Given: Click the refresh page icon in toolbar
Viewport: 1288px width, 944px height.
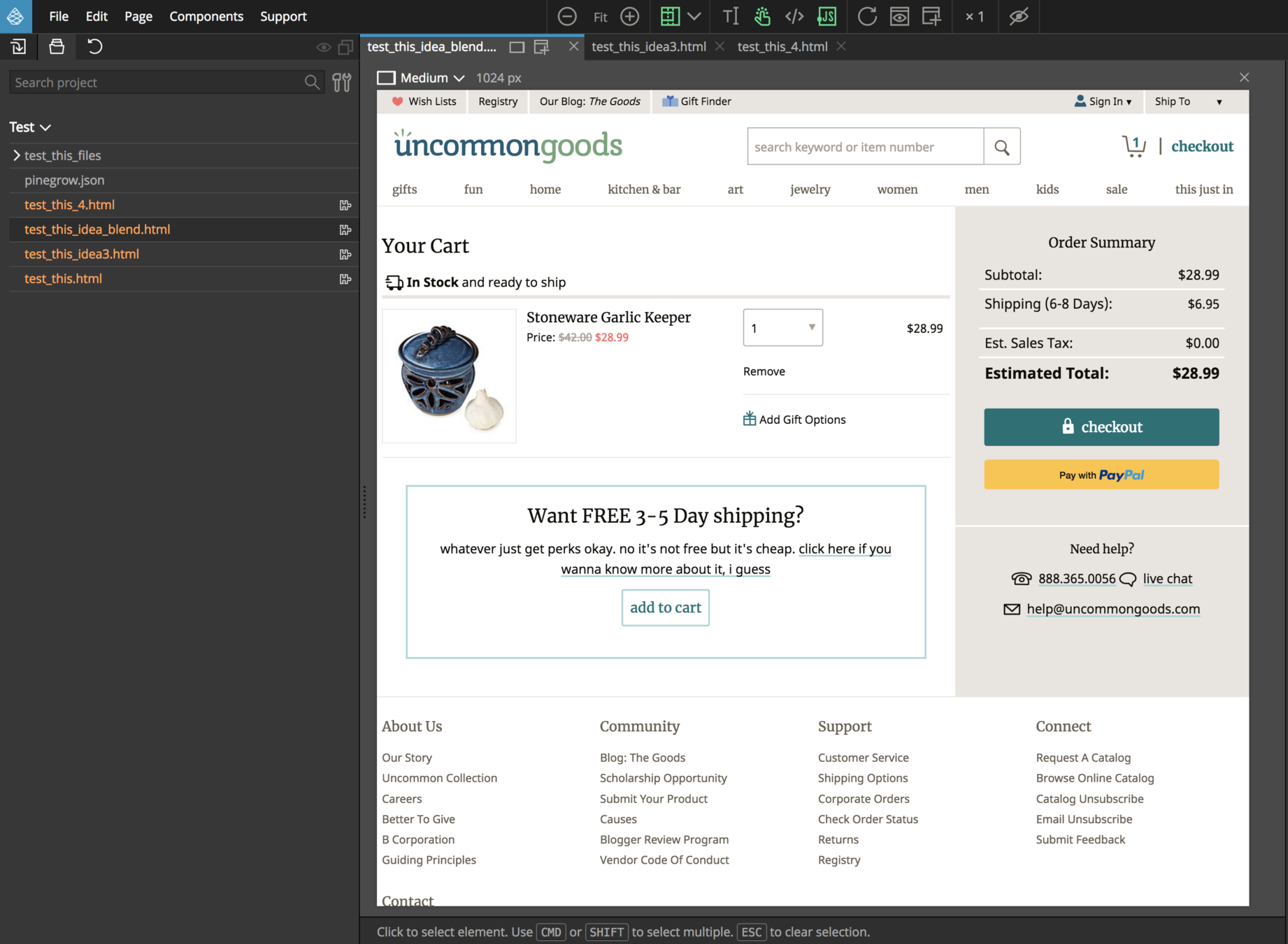Looking at the screenshot, I should click(867, 16).
